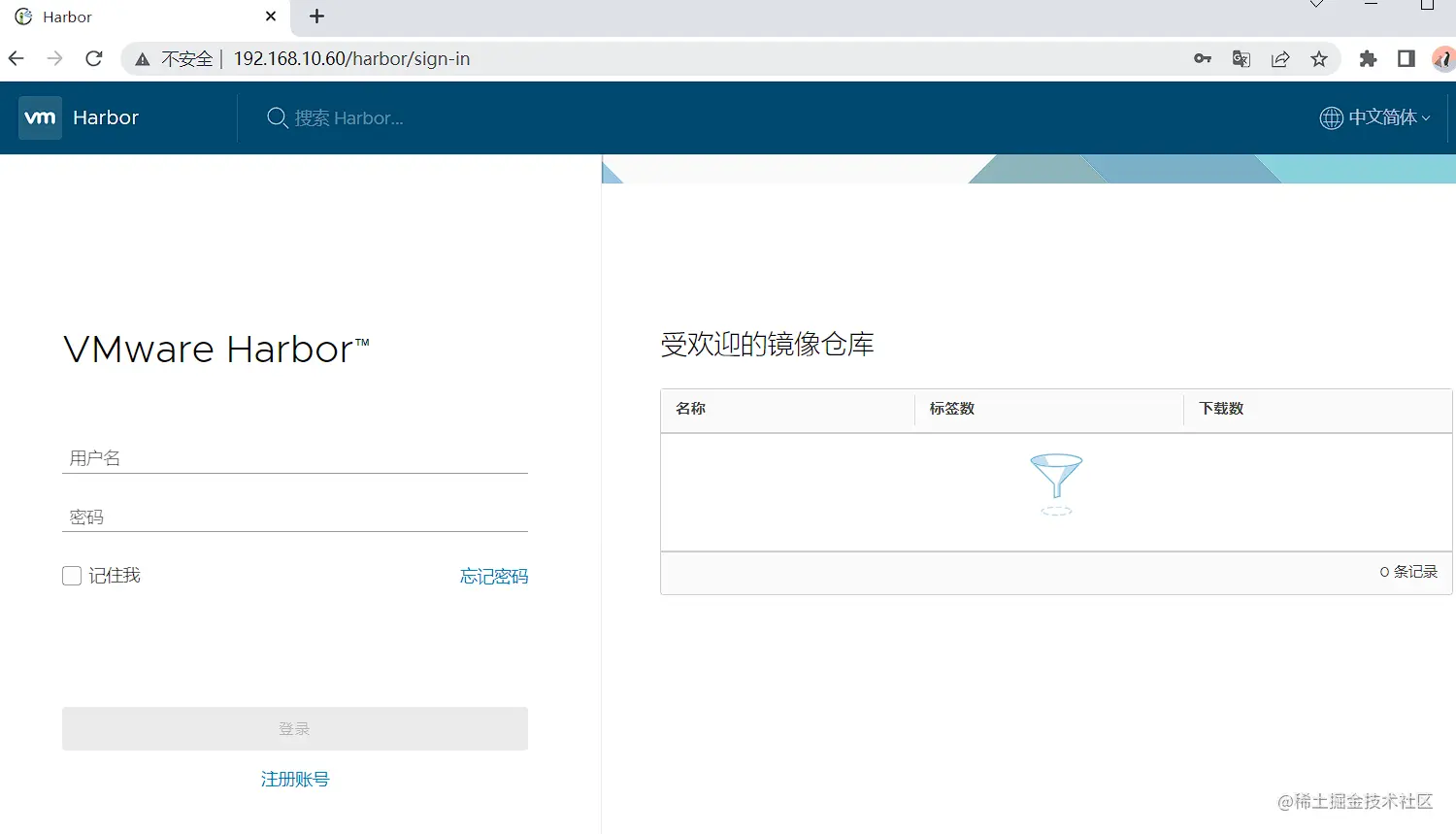Sort by the 名称 column header
The height and width of the screenshot is (834, 1456).
(x=690, y=409)
